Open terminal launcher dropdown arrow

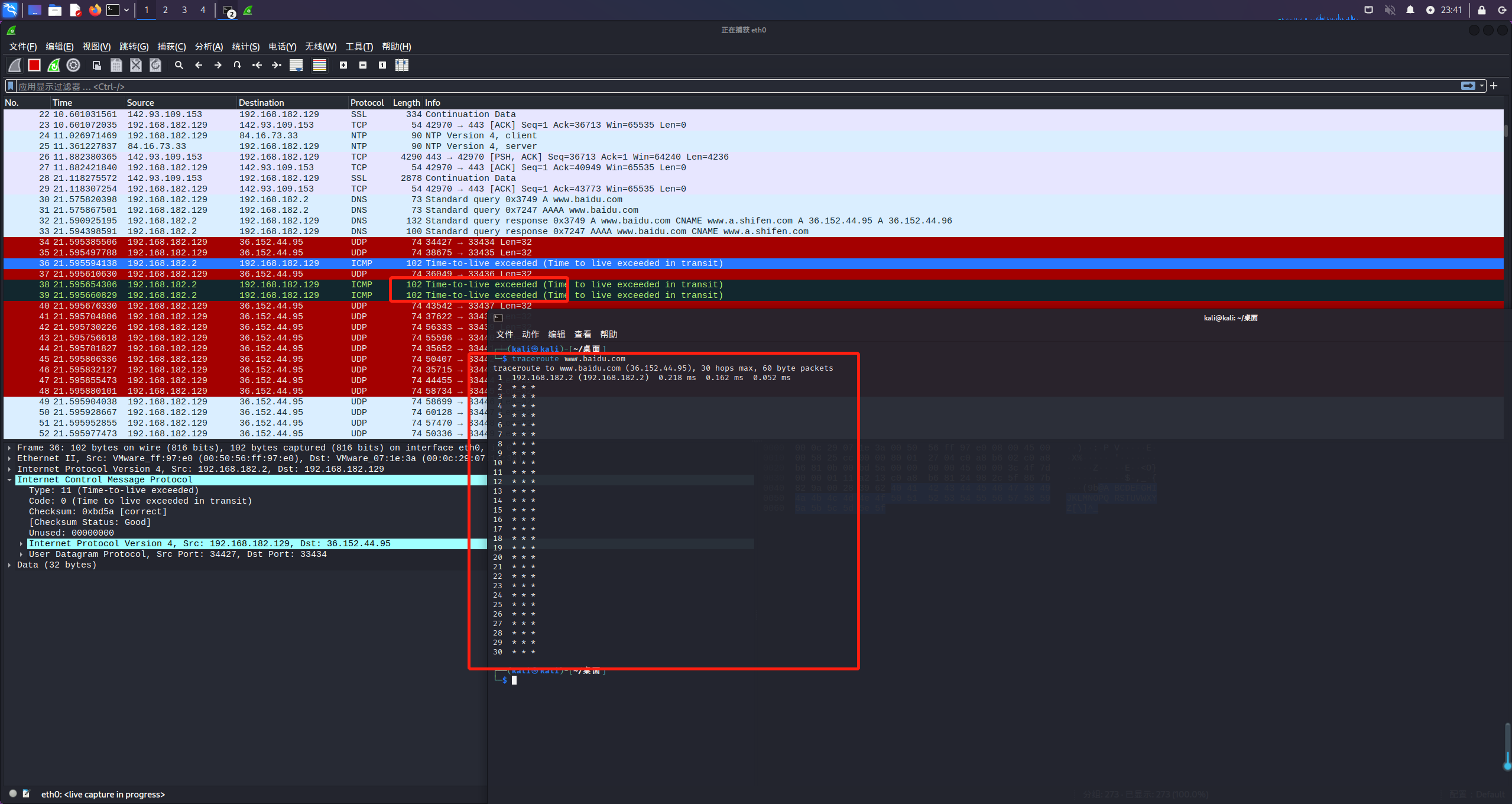click(126, 10)
